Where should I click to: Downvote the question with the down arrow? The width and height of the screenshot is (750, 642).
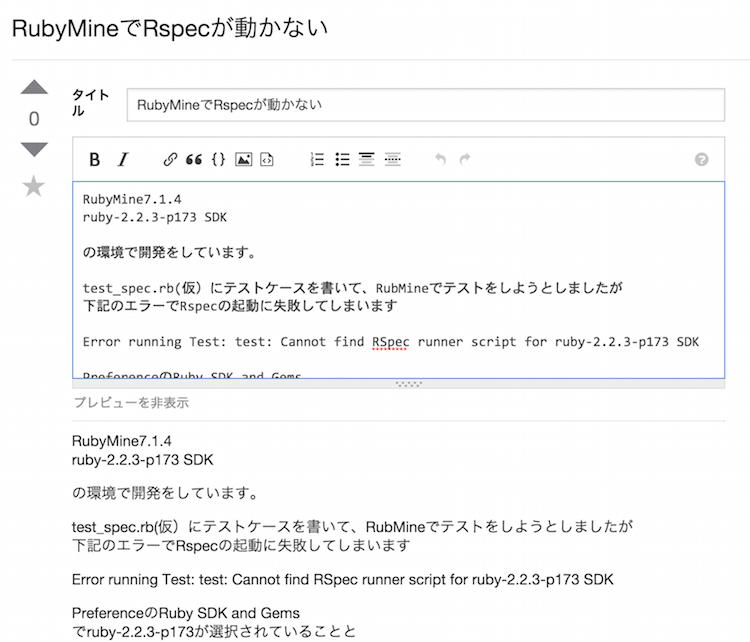point(34,149)
